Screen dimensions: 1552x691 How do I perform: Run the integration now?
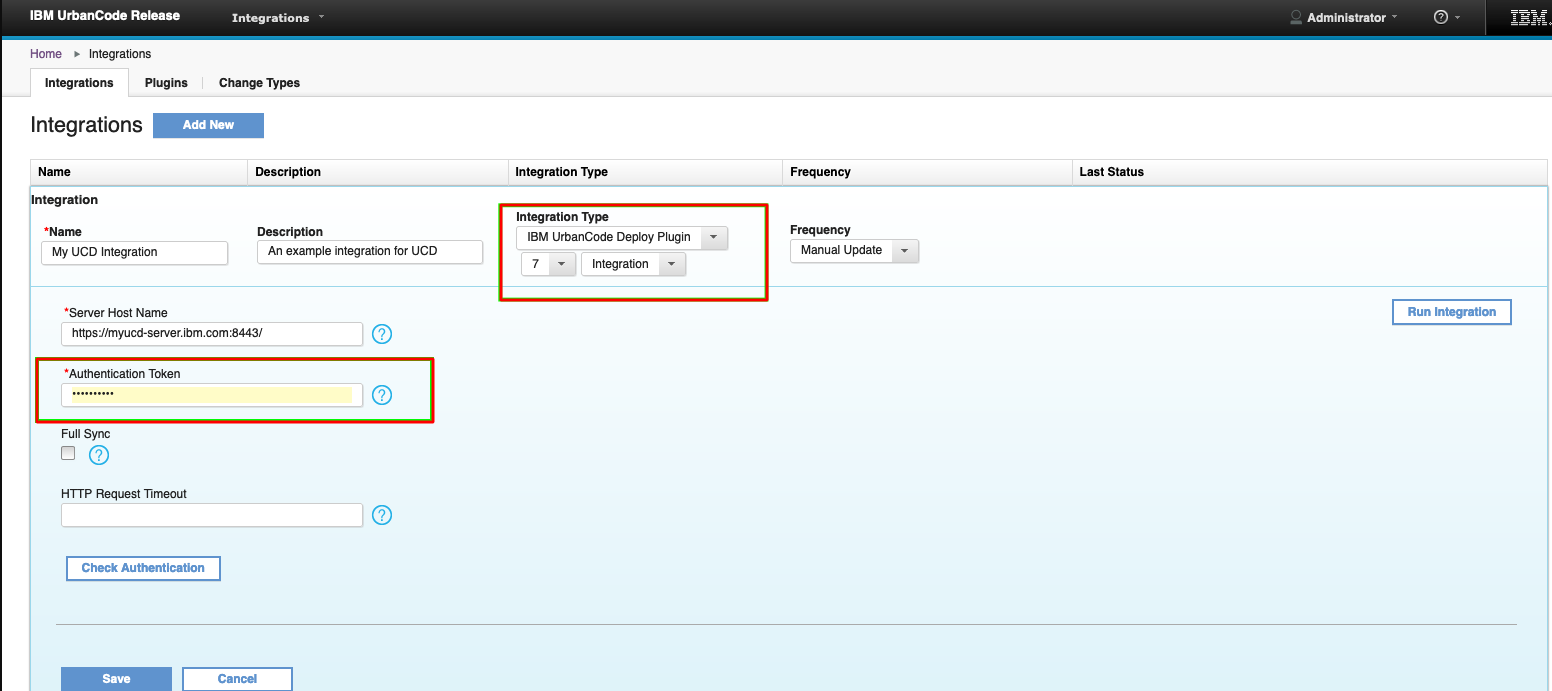click(1451, 311)
